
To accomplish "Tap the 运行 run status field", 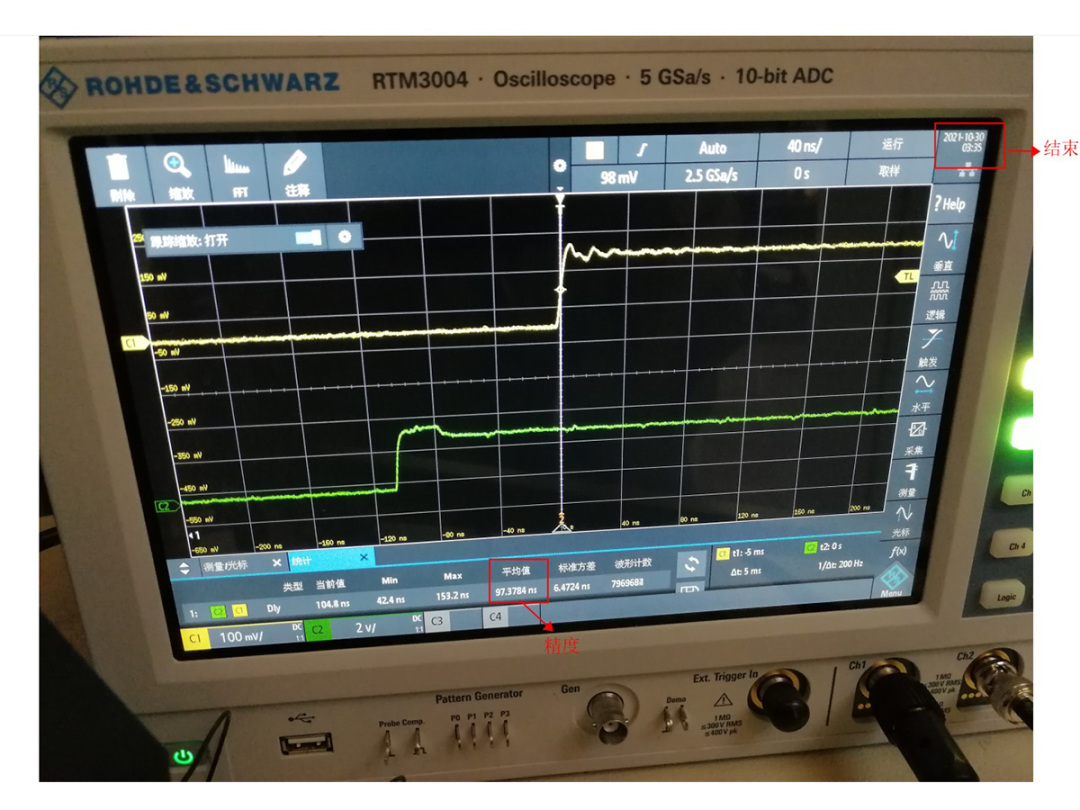I will [x=892, y=144].
